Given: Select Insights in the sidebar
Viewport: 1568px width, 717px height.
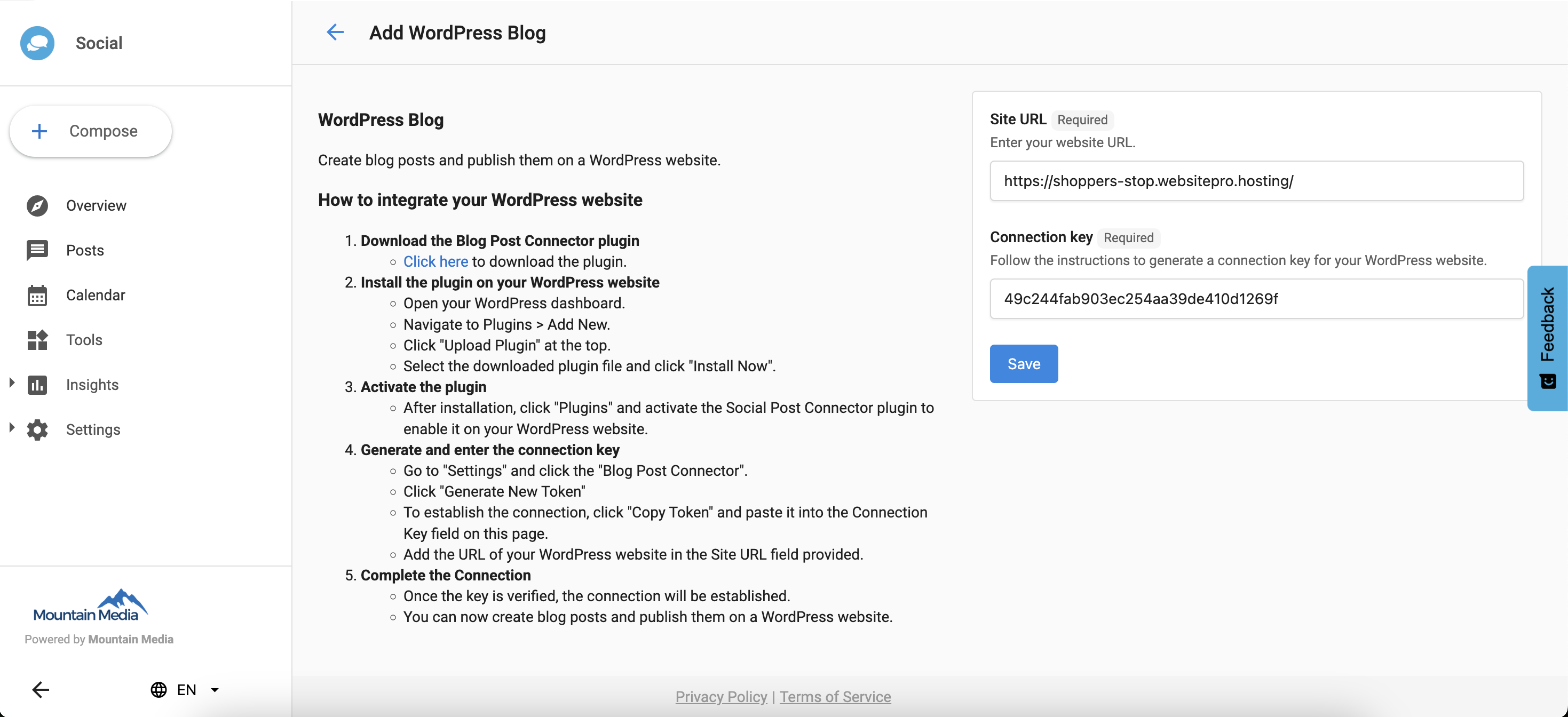Looking at the screenshot, I should (x=92, y=385).
